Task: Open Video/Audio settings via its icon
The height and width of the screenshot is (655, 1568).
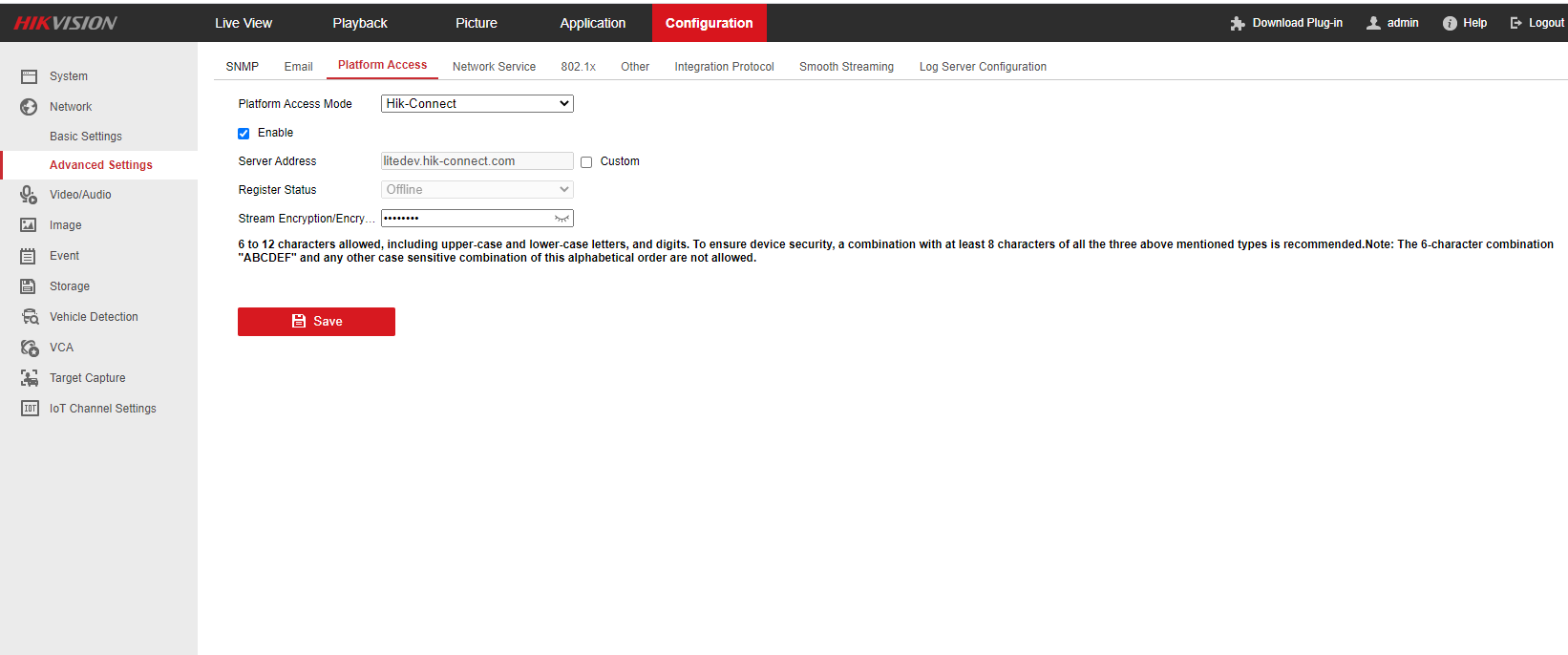Action: 29,195
